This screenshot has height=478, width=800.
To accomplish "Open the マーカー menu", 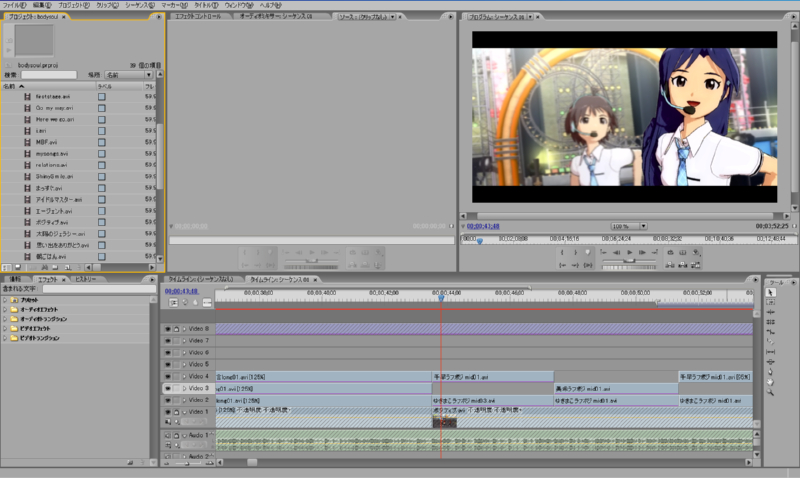I will coord(174,5).
